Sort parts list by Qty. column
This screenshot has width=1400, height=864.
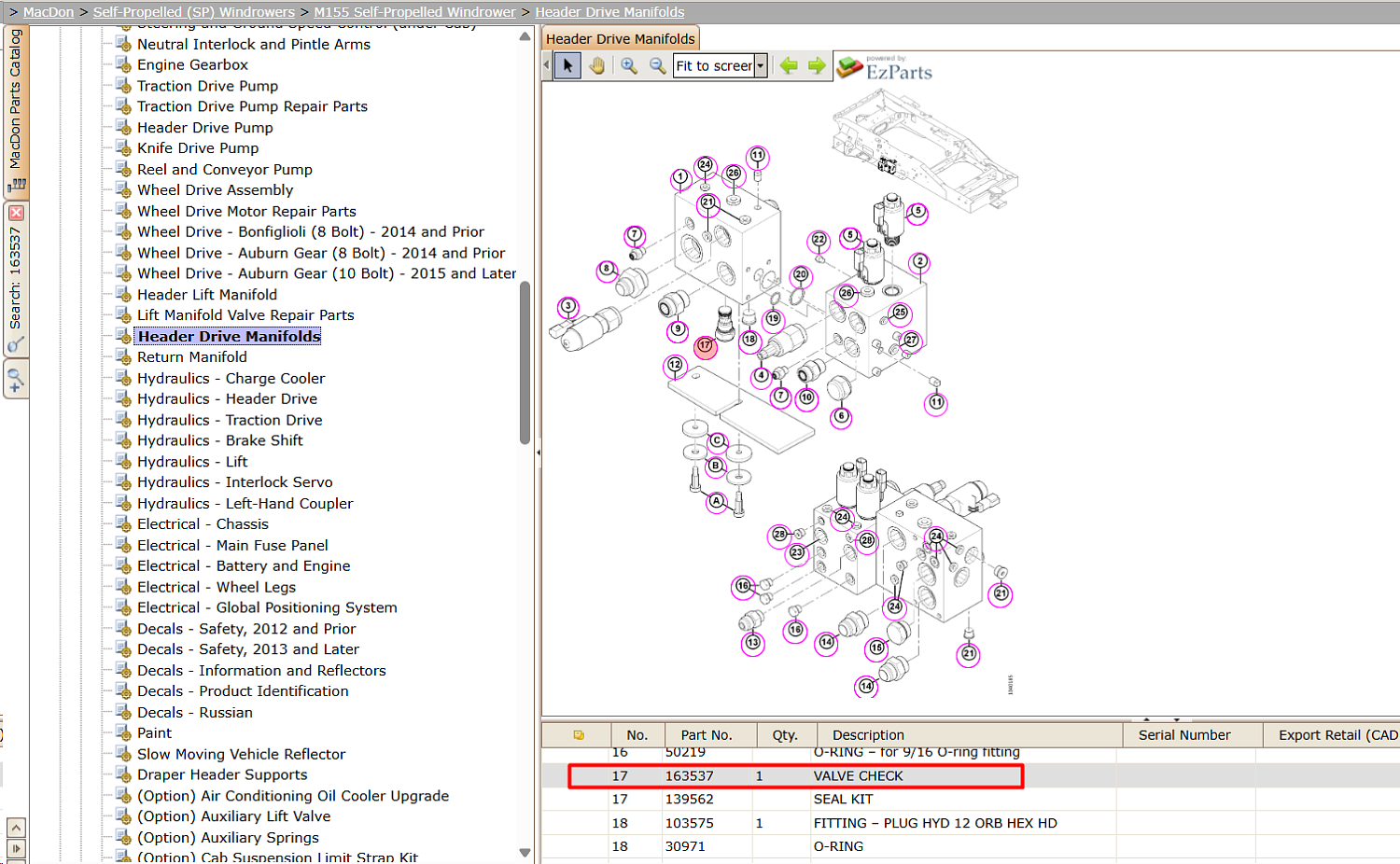(785, 735)
